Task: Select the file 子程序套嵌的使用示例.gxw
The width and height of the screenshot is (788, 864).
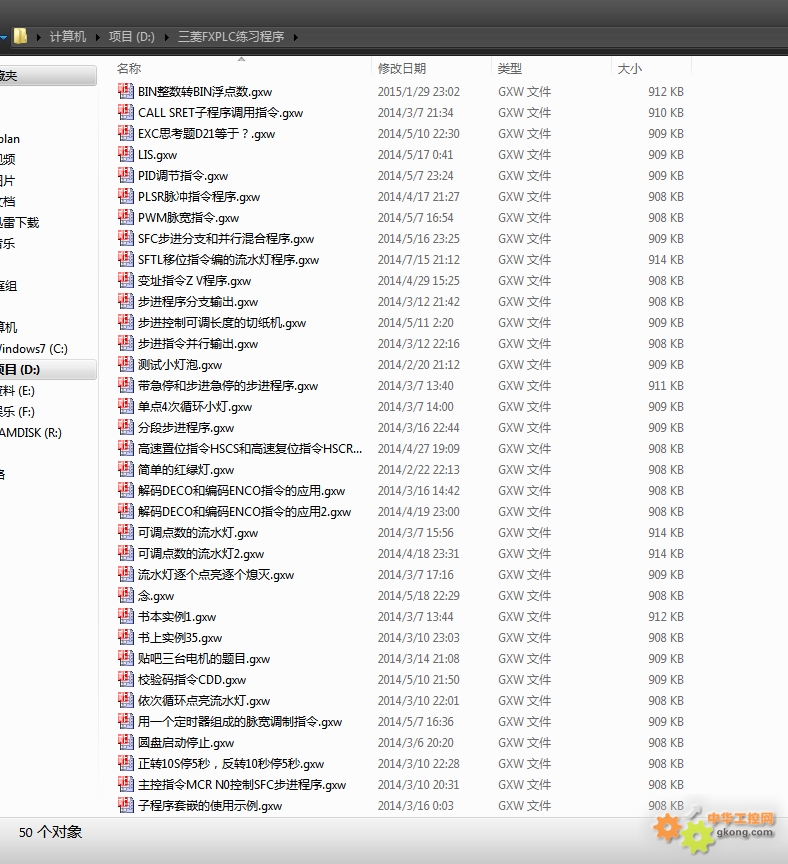Action: click(209, 805)
